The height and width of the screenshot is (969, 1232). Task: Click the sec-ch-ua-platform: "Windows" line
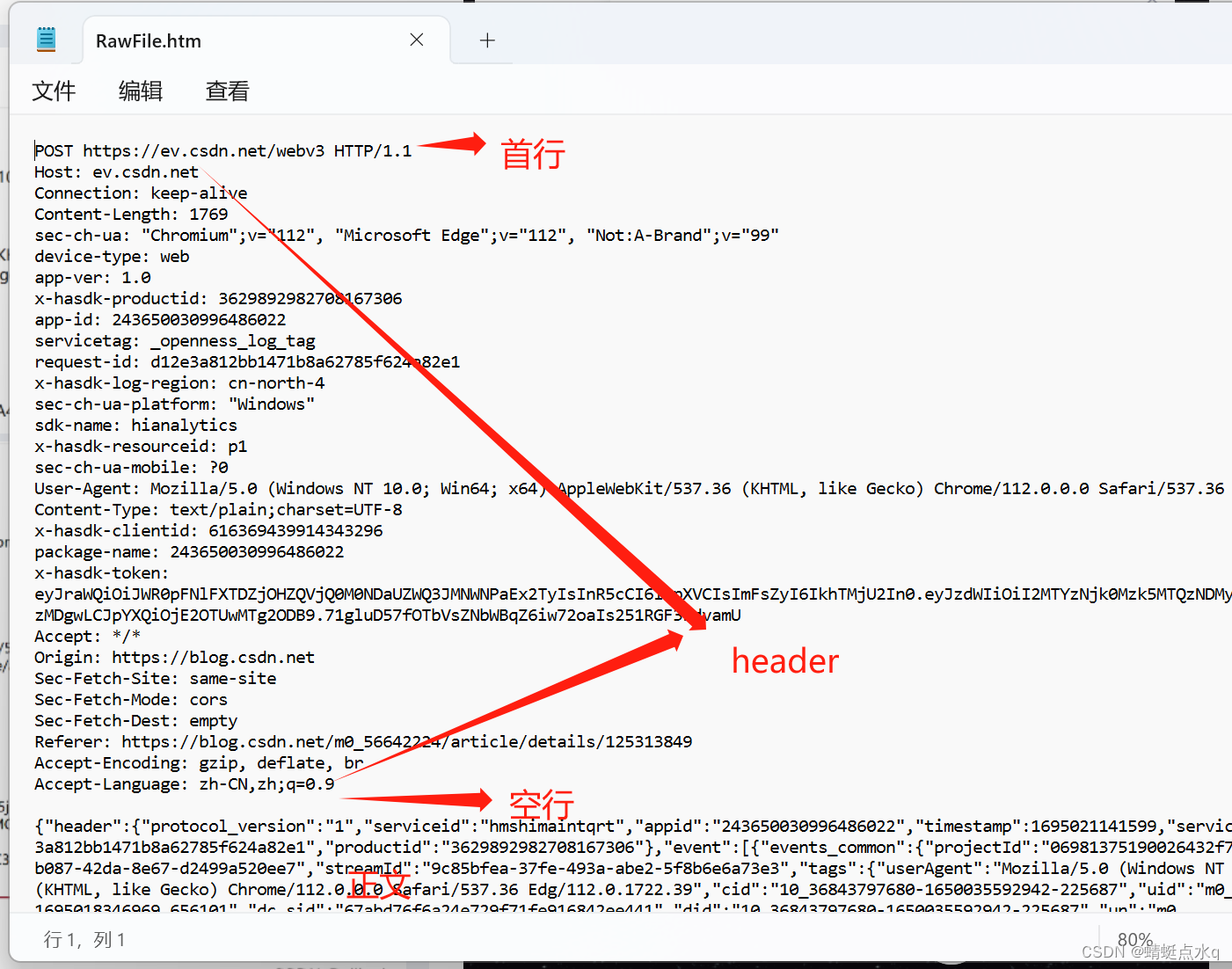click(x=175, y=404)
